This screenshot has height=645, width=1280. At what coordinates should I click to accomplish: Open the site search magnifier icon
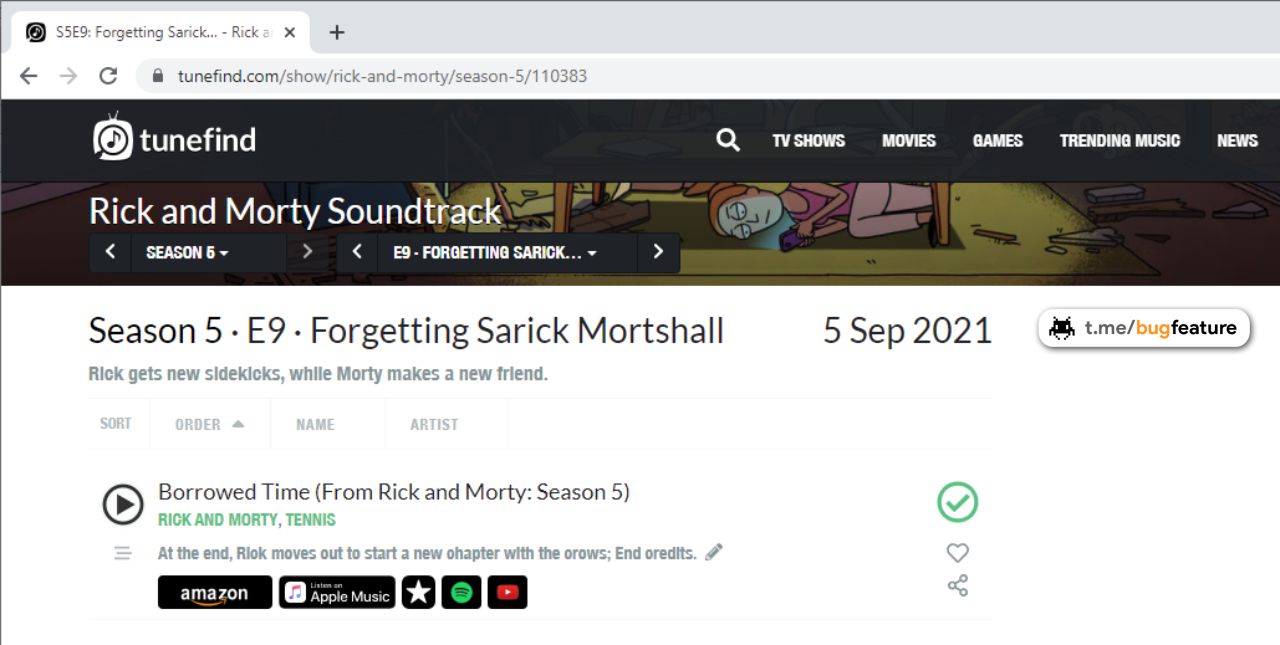point(728,140)
